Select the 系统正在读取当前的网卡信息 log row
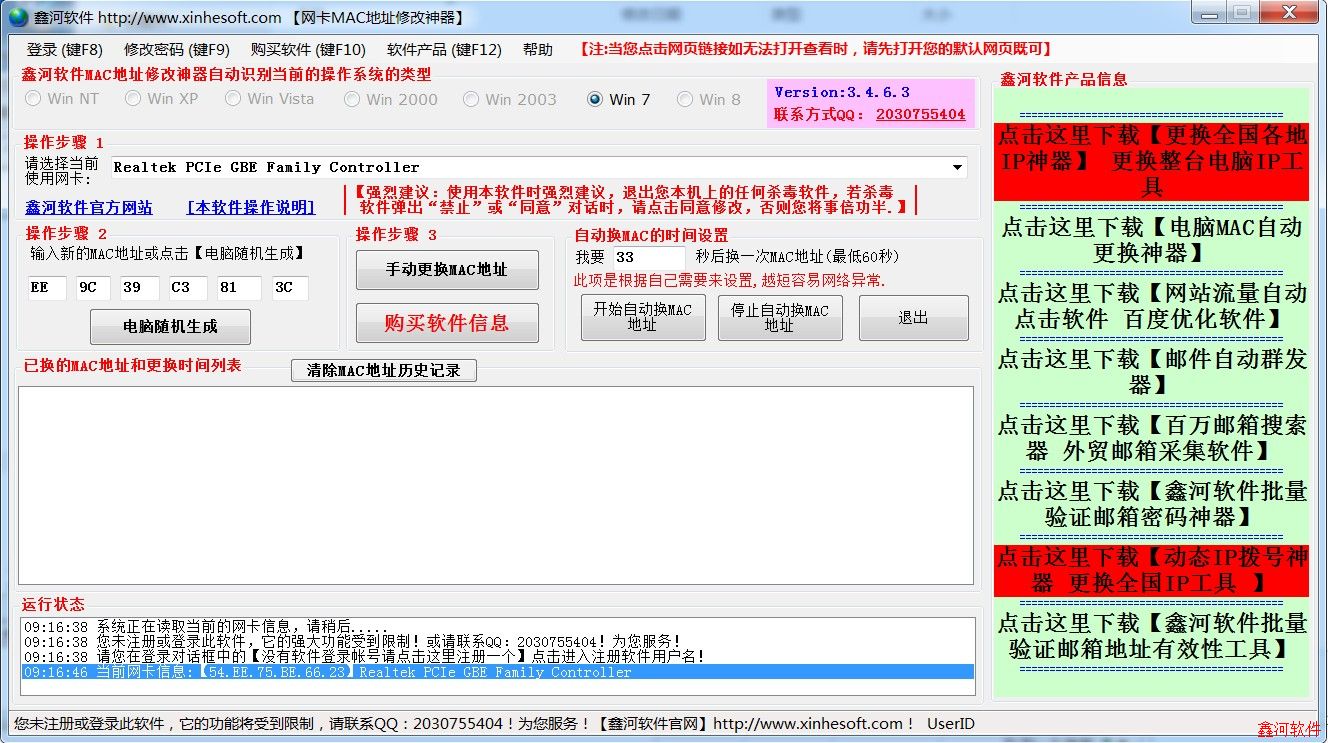This screenshot has width=1328, height=743. (498, 626)
